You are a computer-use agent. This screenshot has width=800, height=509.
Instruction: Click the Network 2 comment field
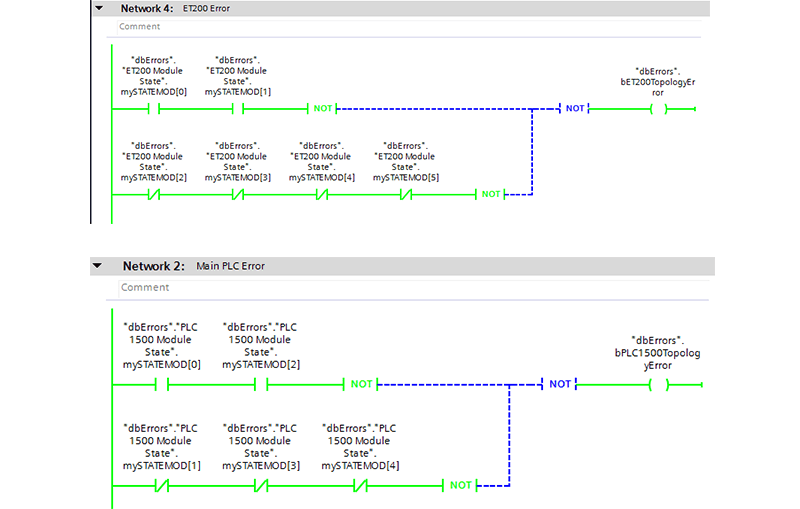(414, 288)
